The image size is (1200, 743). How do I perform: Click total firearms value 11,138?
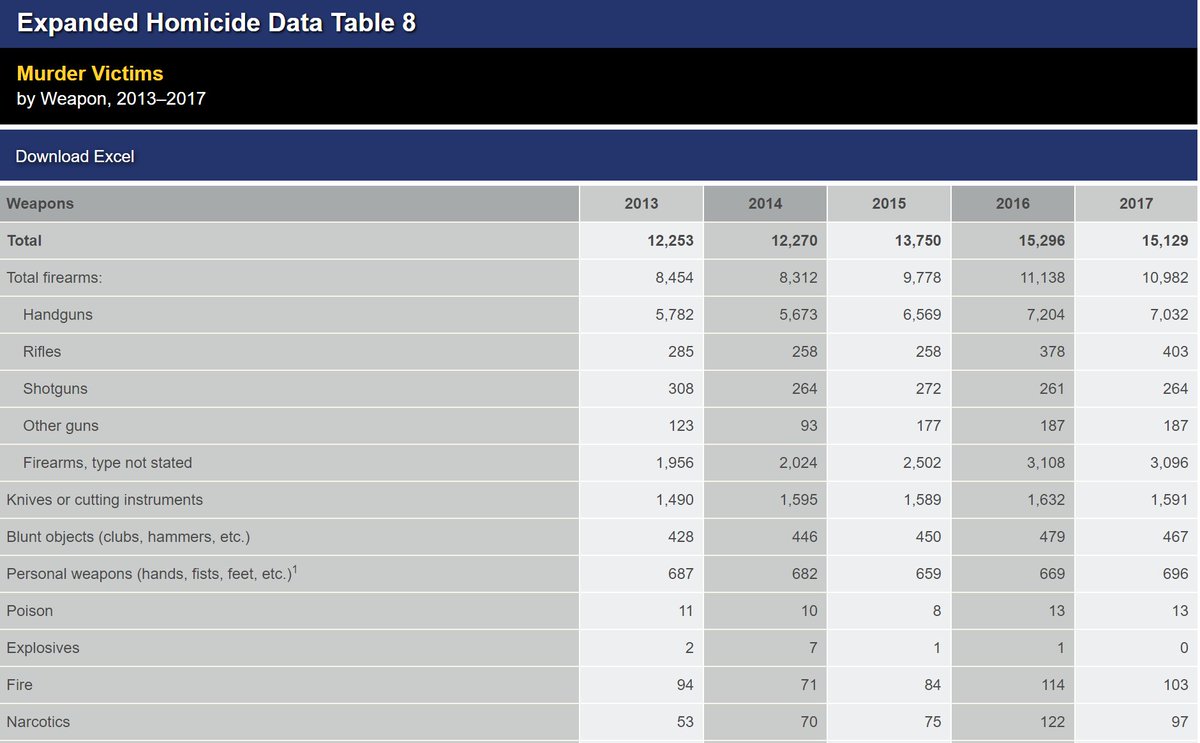(1043, 277)
